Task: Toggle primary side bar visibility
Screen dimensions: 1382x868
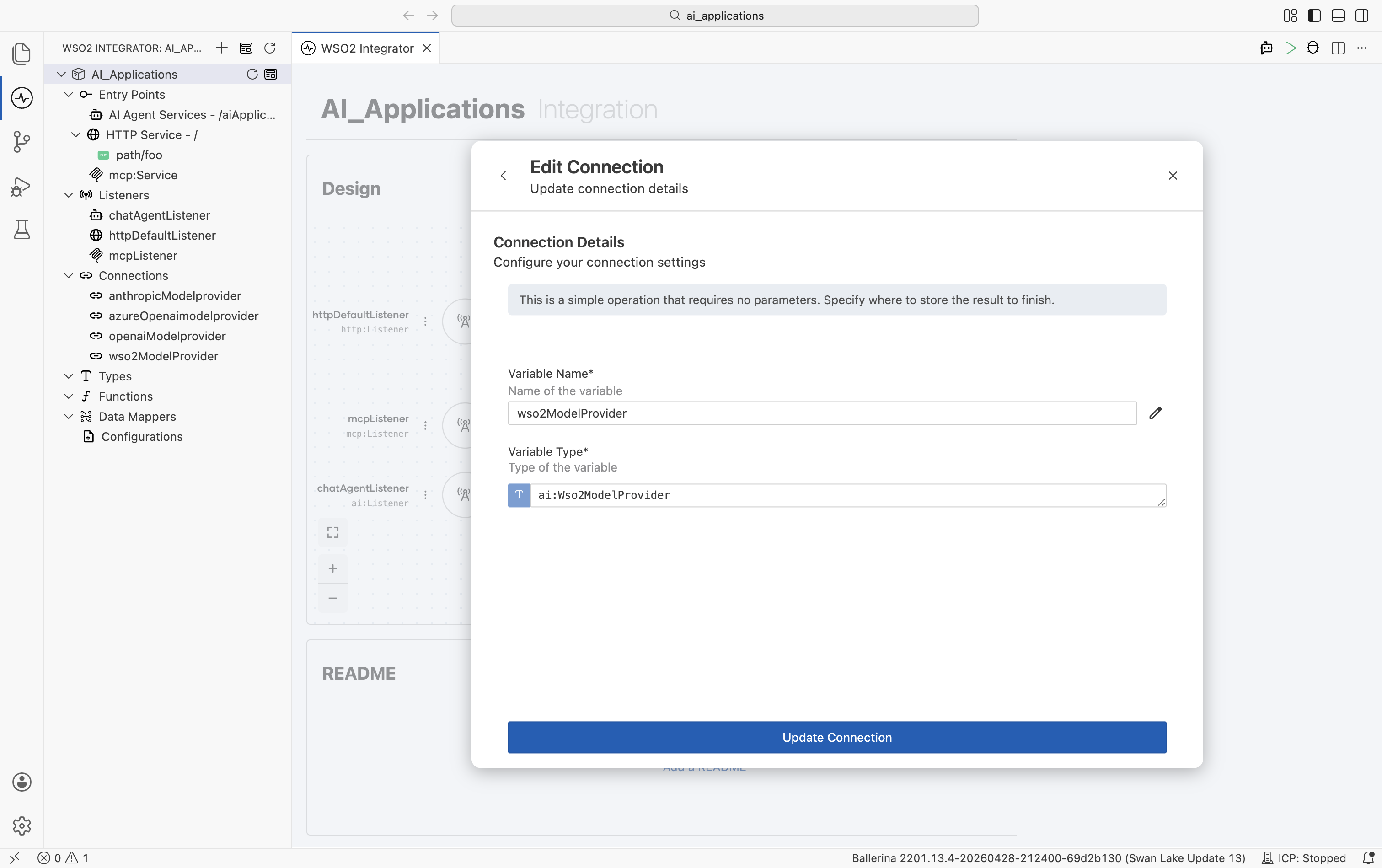Action: tap(1314, 16)
